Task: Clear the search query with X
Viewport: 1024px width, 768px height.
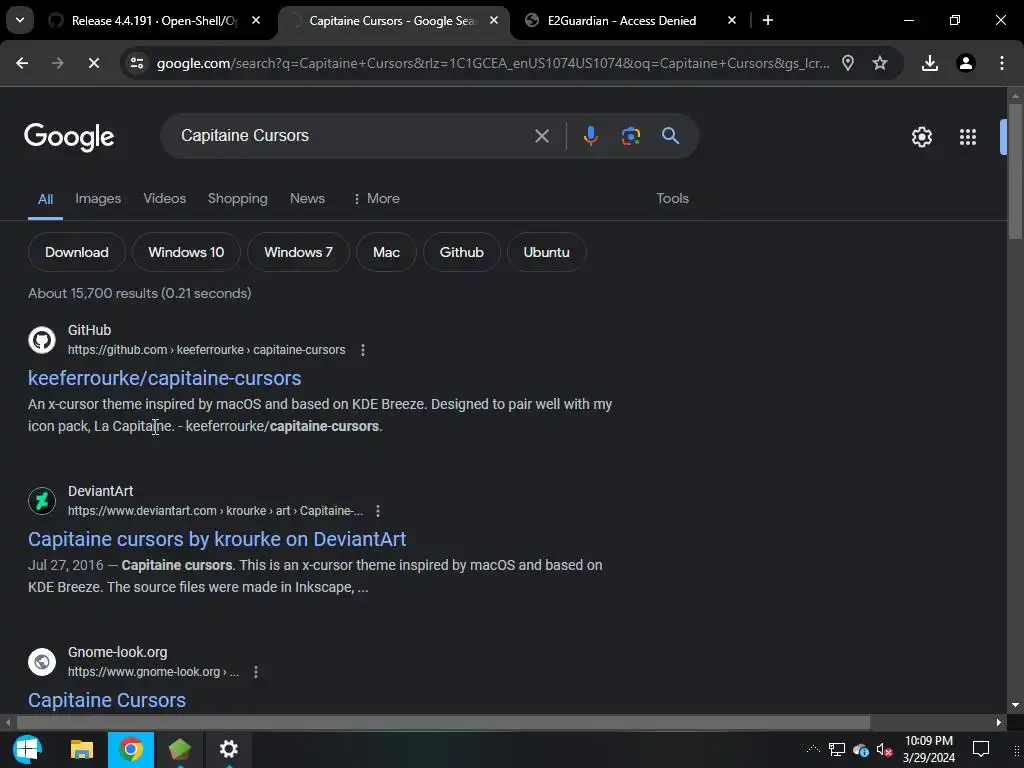Action: point(541,136)
